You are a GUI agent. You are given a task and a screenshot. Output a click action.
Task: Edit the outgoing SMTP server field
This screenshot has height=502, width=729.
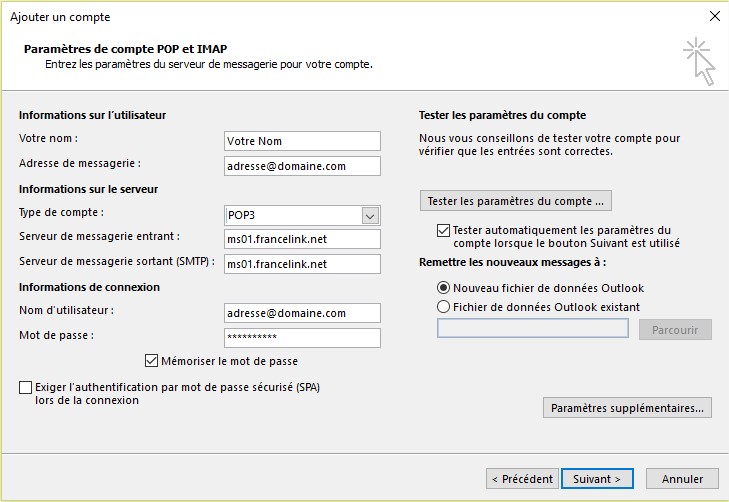(302, 264)
